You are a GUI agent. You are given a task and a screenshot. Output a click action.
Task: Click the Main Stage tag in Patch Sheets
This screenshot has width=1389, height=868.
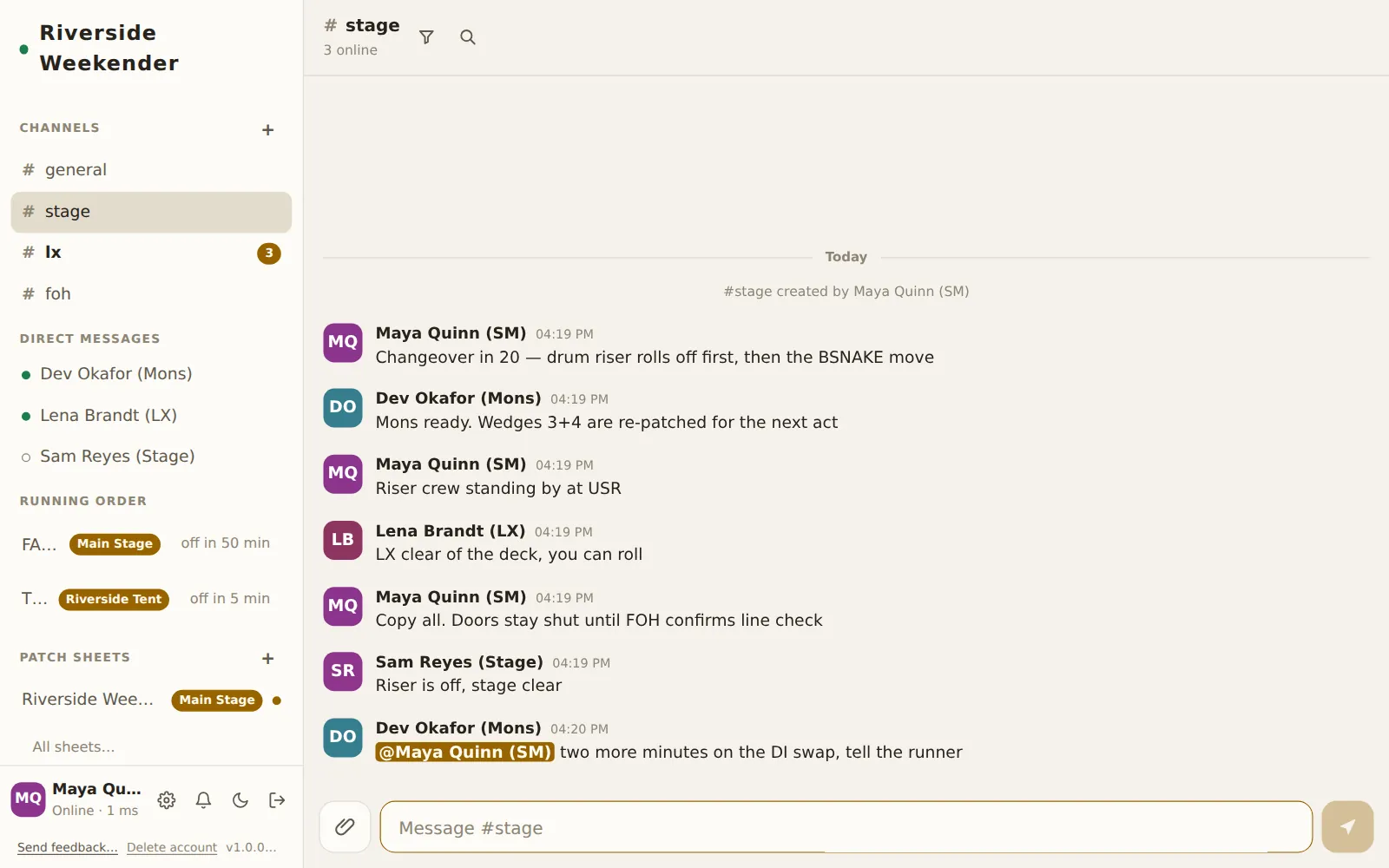click(217, 700)
